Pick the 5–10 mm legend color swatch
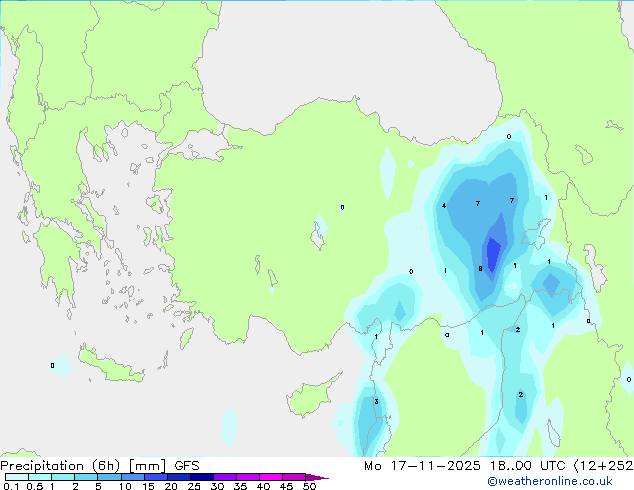Screen dimensions: 634x490 tap(109, 477)
